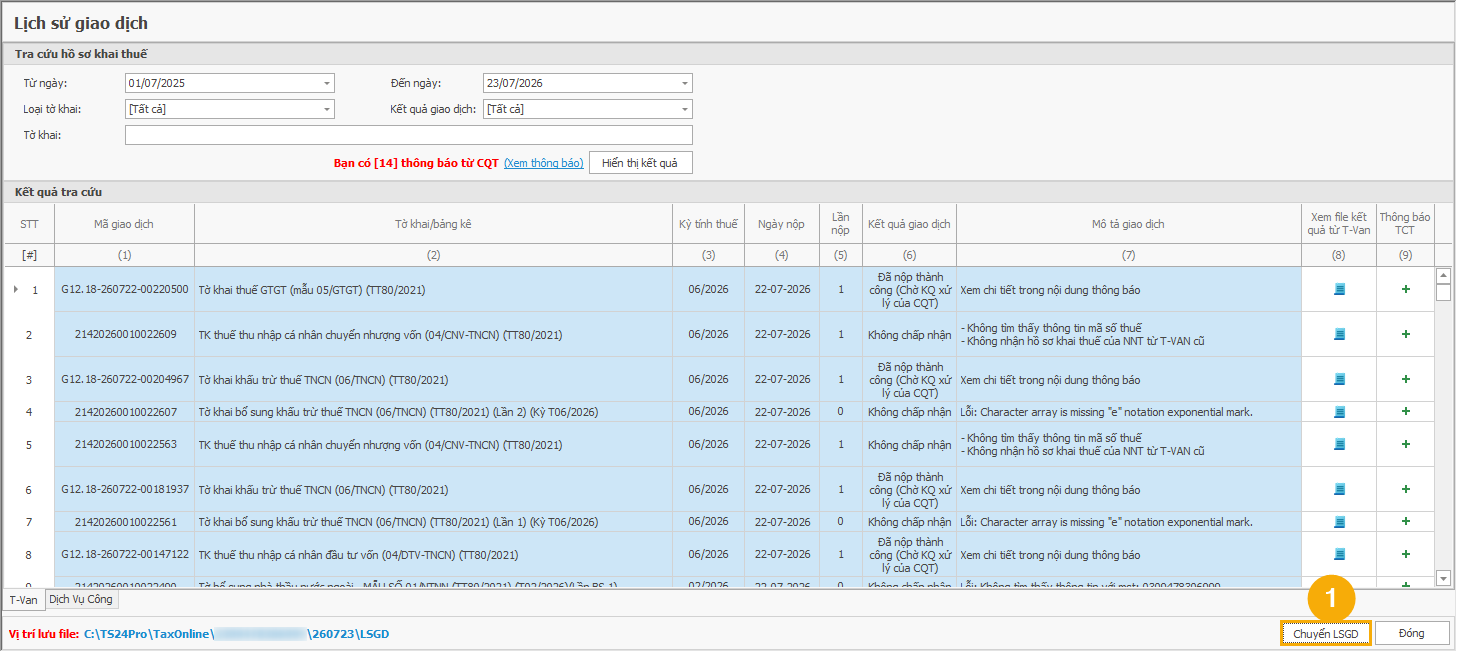The image size is (1457, 652).
Task: Click the red 'Bạn có [14] thông báo từ CQT' text
Action: point(416,163)
